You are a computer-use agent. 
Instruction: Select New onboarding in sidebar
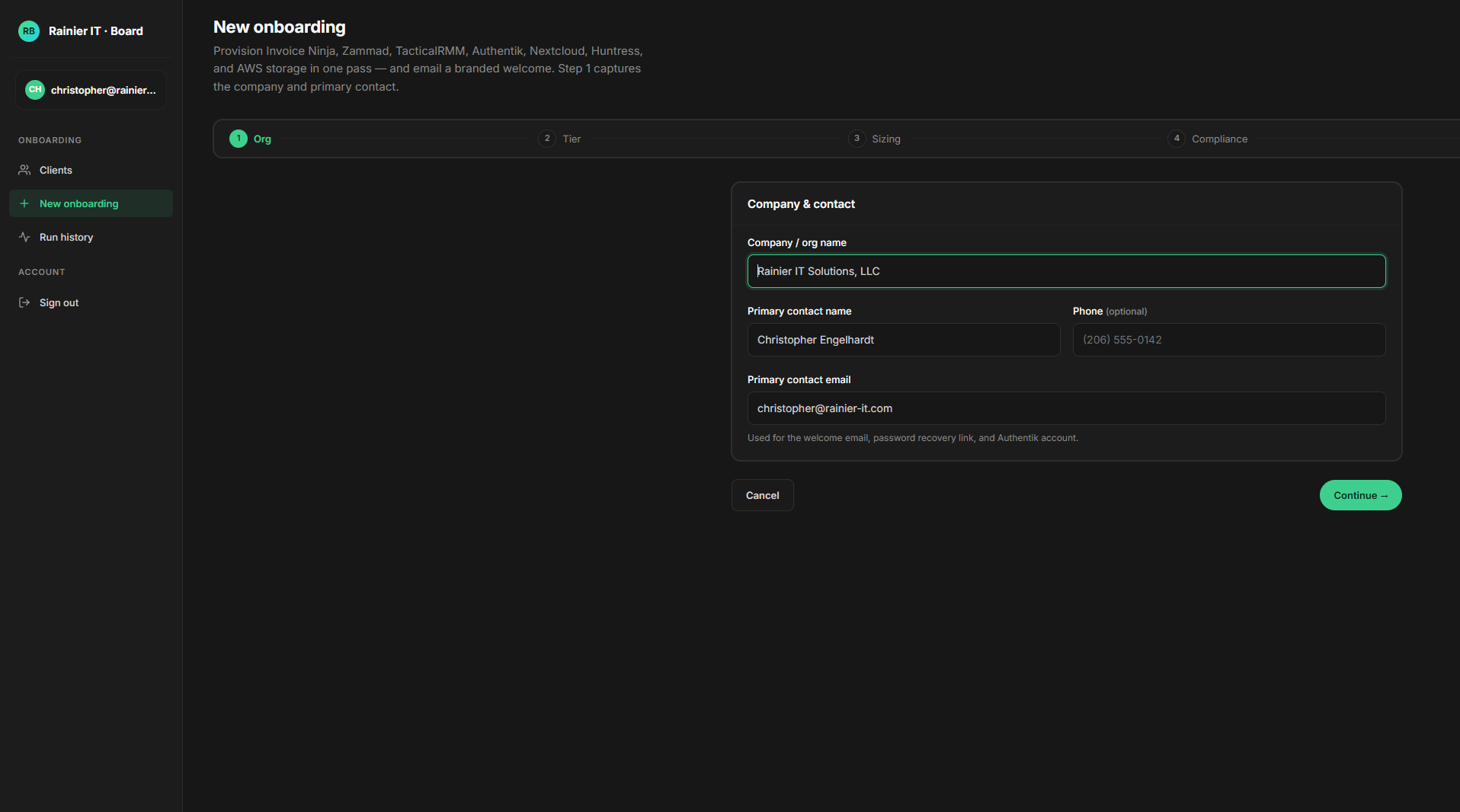91,203
